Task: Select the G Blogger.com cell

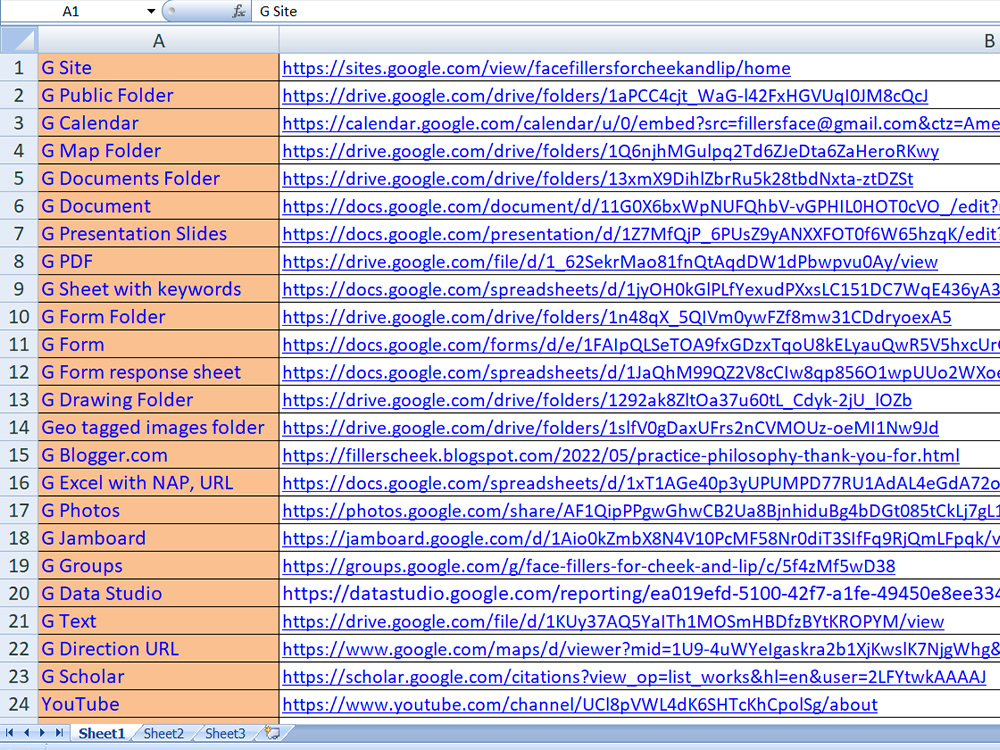Action: [x=159, y=455]
